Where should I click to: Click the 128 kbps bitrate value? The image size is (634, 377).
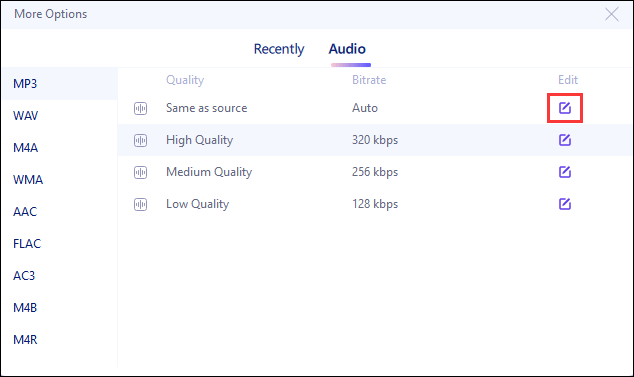[x=375, y=204]
